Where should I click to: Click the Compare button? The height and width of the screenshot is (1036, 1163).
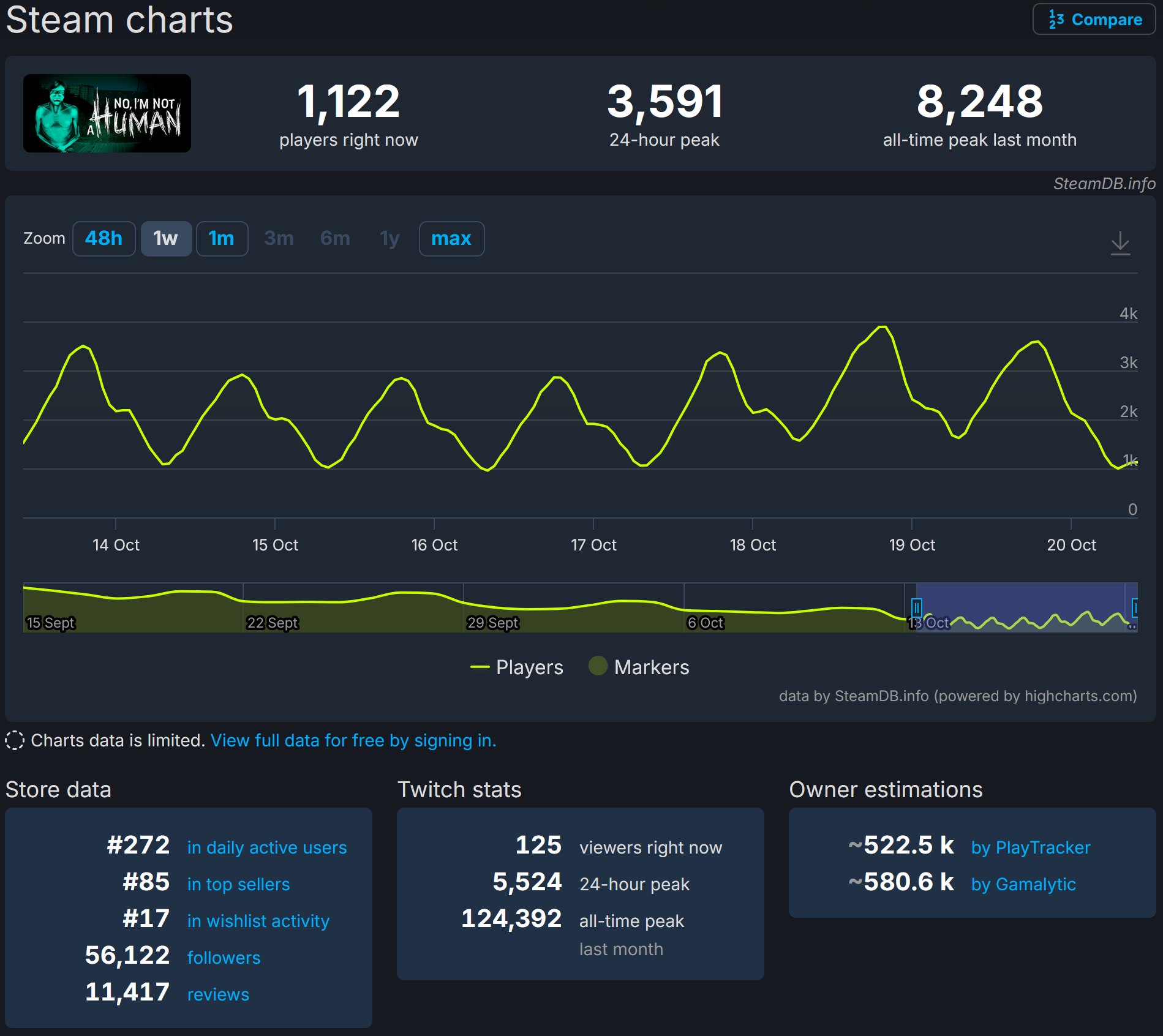[x=1094, y=20]
